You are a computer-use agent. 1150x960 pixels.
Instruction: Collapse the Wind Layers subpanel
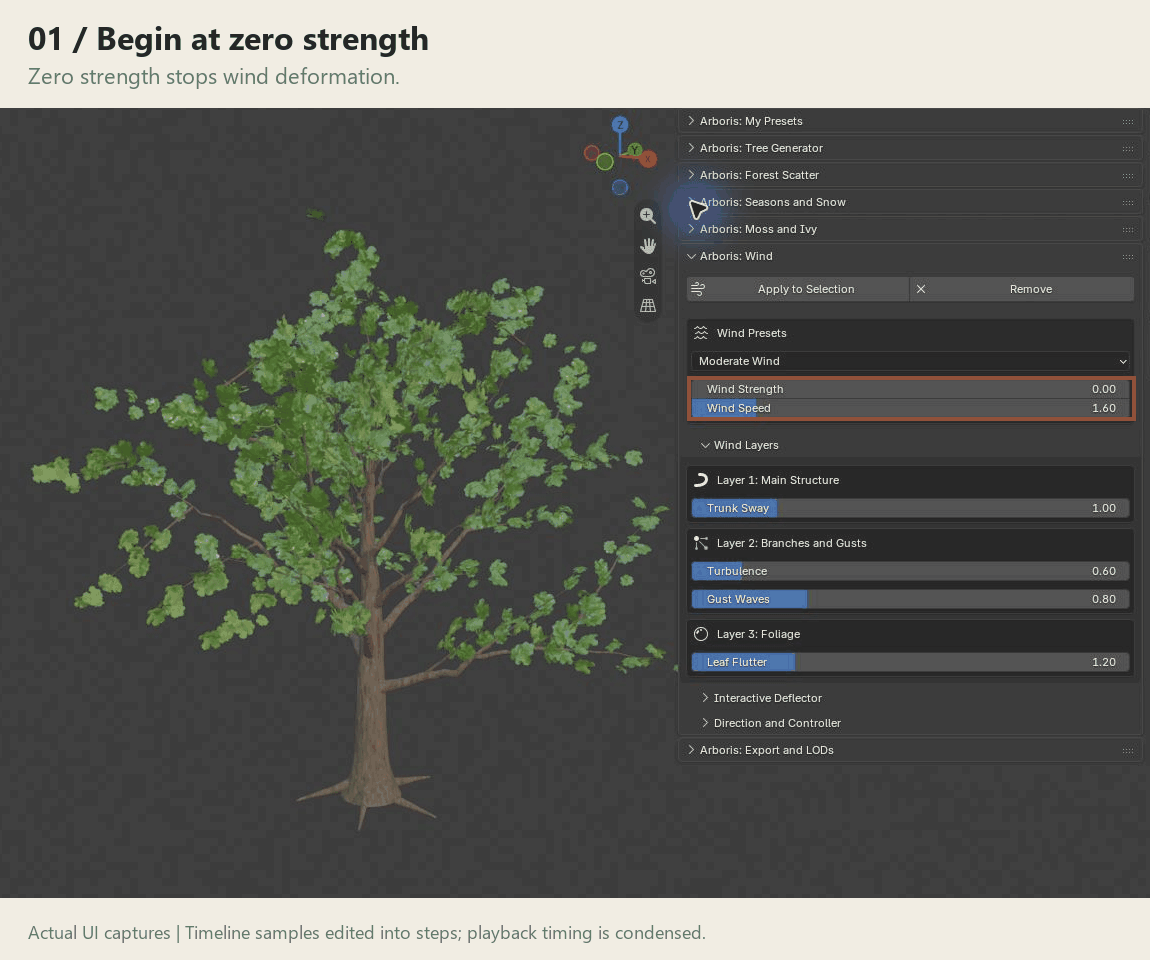(x=705, y=445)
